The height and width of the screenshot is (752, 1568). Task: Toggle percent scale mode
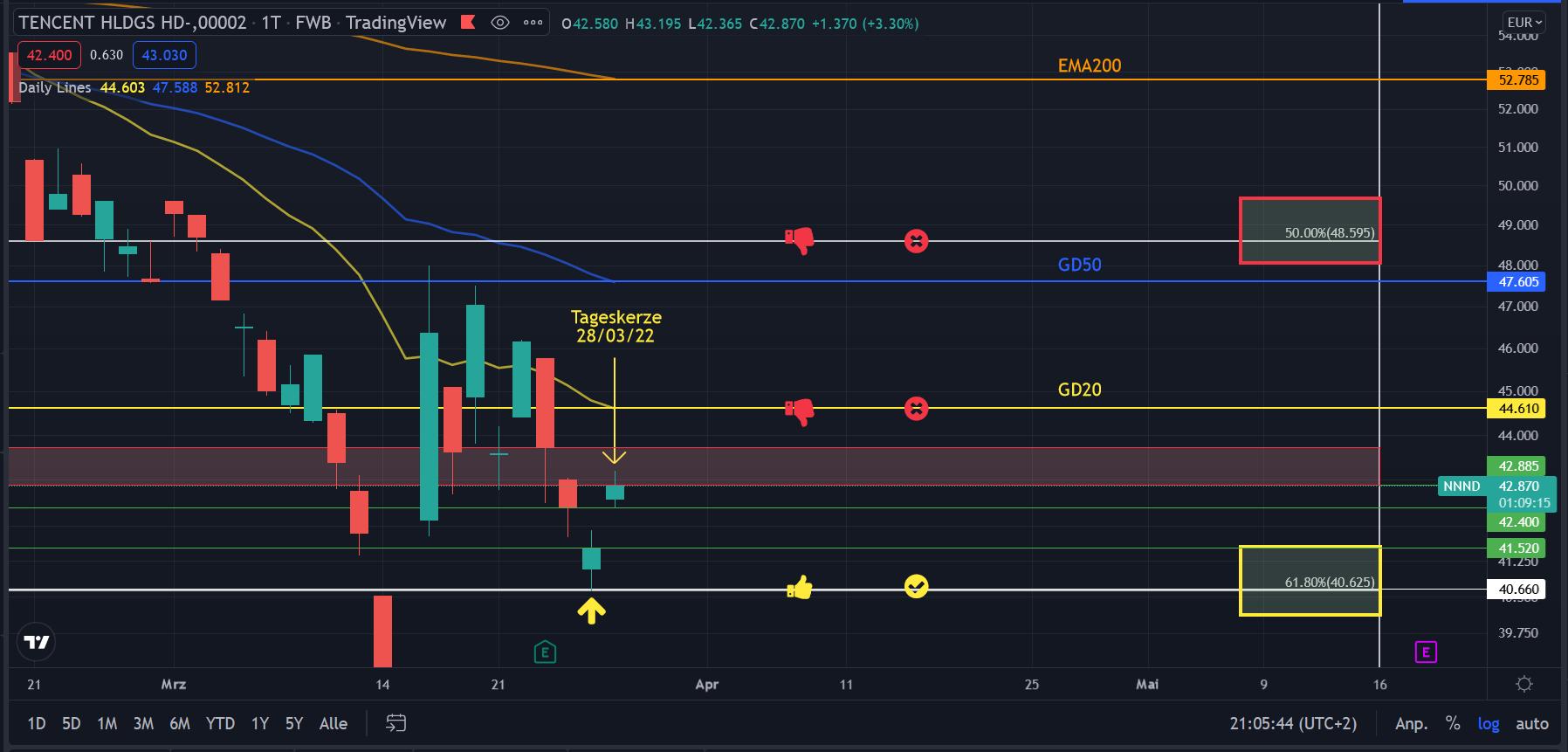(1453, 723)
